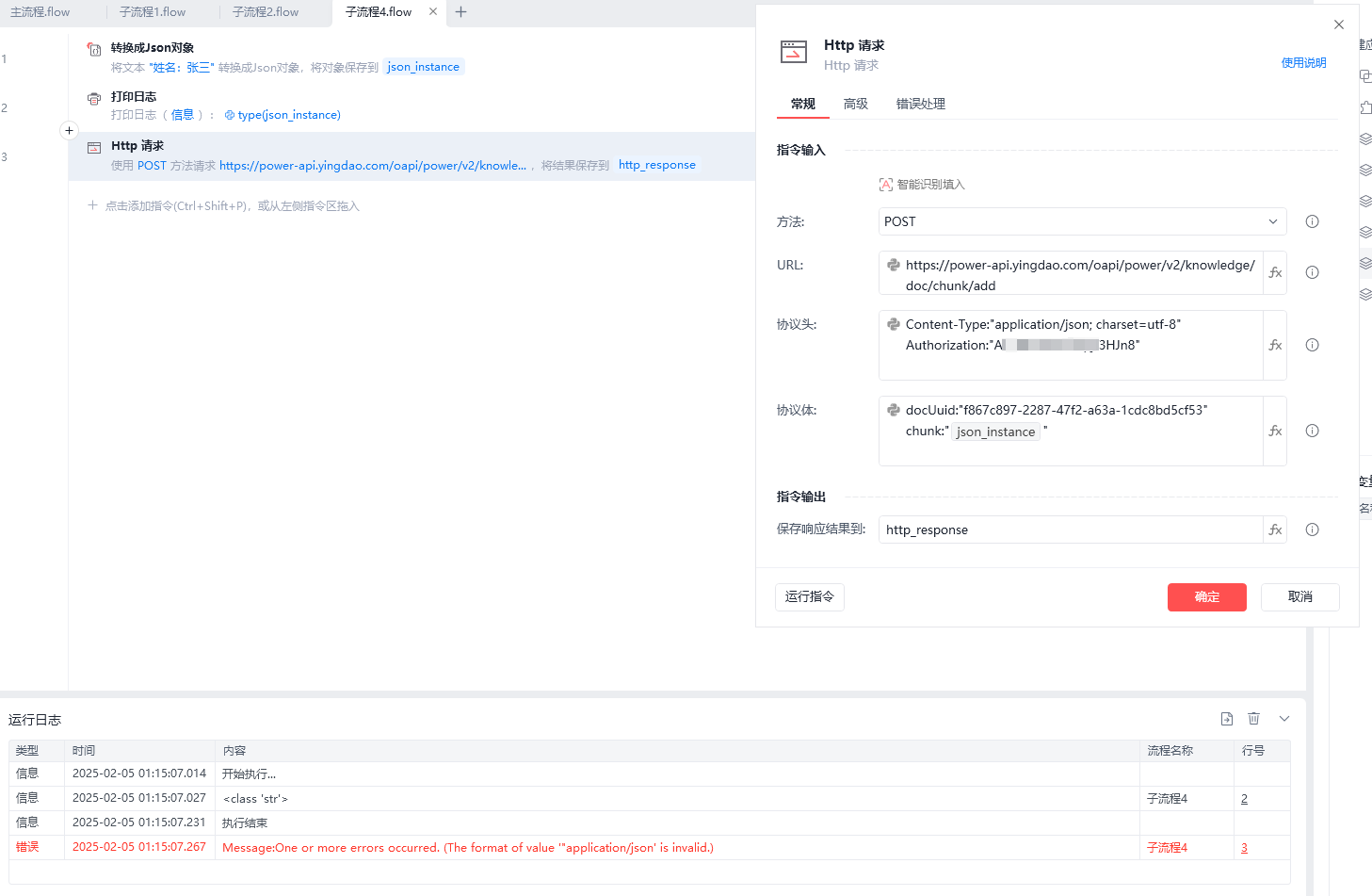Collapse the 运行日志 panel chevron

tap(1283, 719)
